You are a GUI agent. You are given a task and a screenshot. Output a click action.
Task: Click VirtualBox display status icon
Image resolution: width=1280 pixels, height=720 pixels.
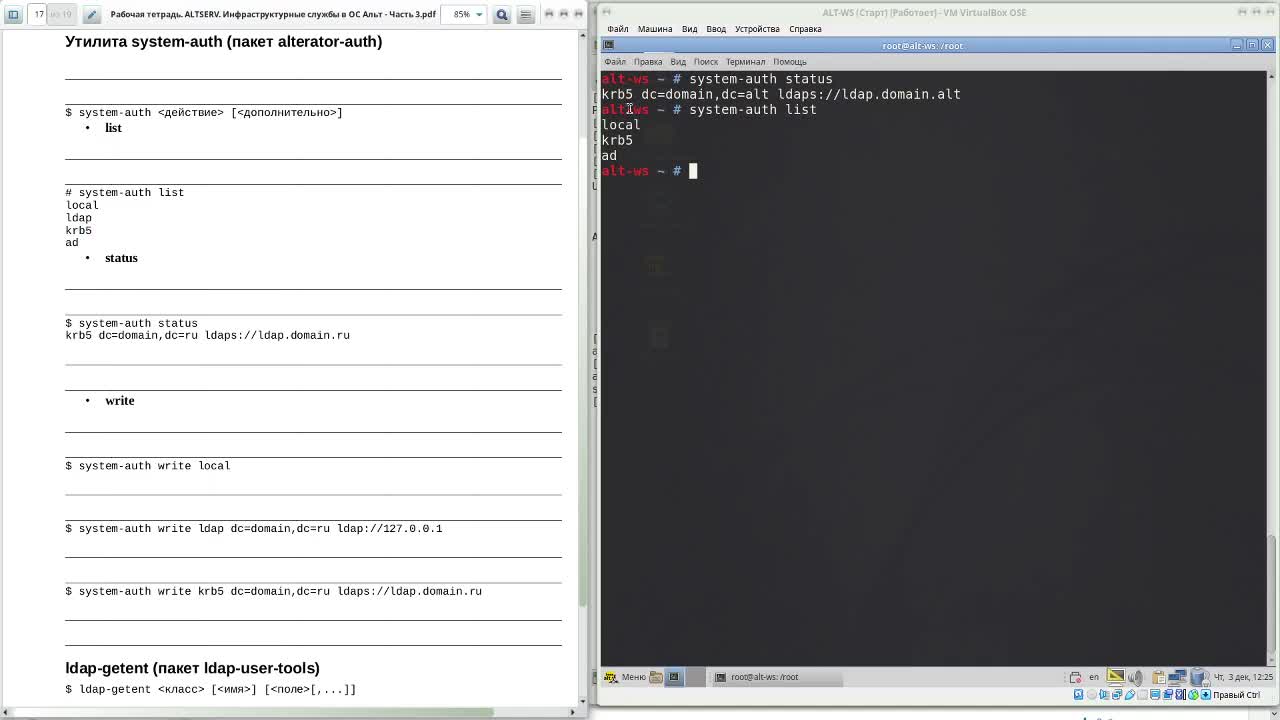click(1155, 695)
